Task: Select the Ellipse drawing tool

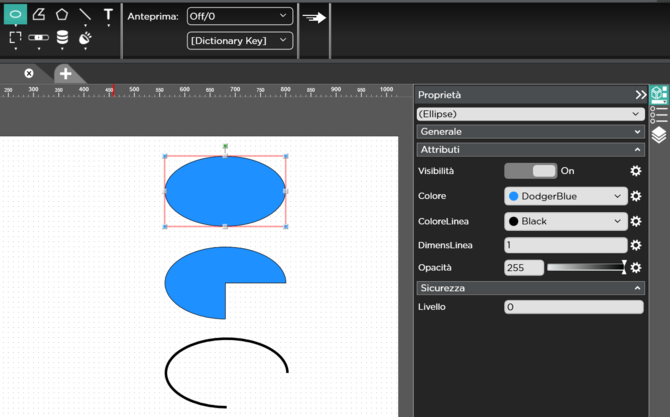Action: click(x=16, y=15)
